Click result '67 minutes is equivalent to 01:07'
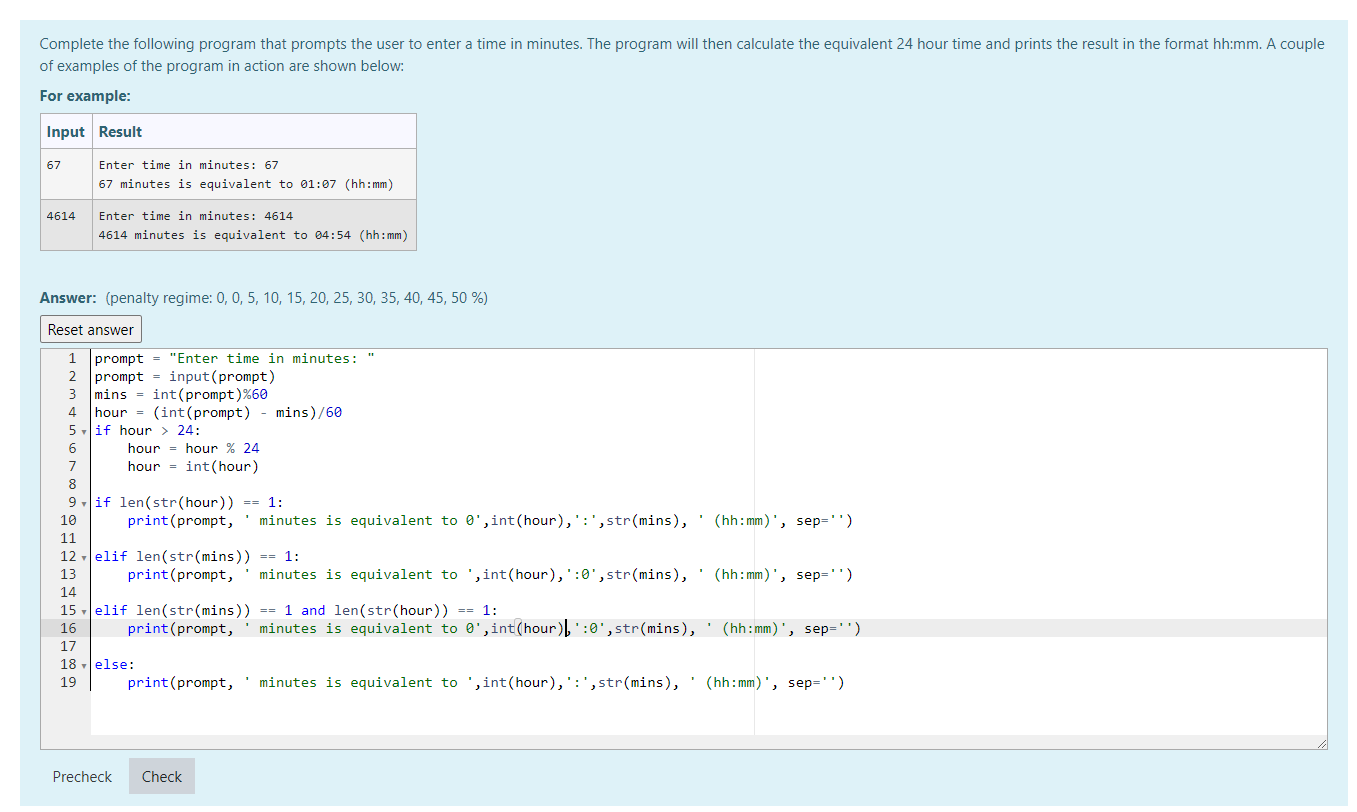Image resolution: width=1357 pixels, height=812 pixels. 246,184
